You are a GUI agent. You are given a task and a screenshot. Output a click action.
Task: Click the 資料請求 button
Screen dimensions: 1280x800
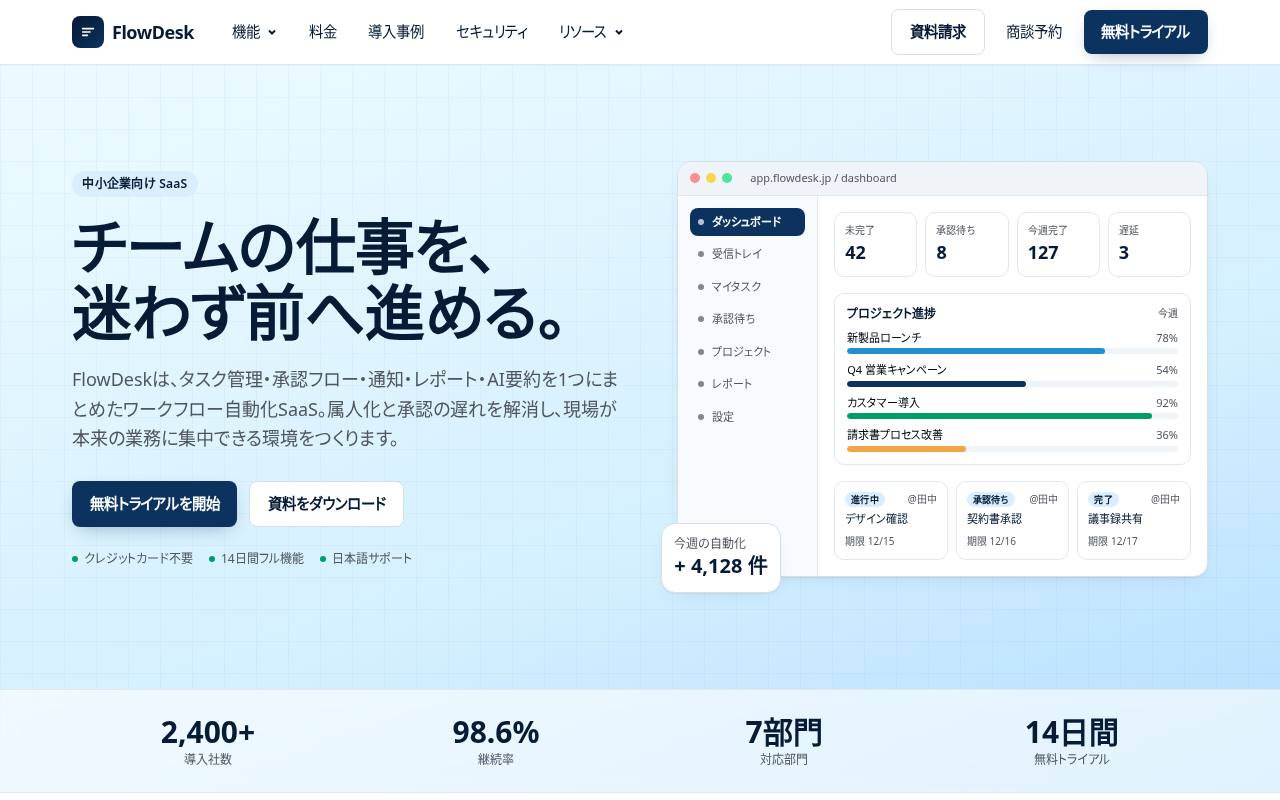click(x=938, y=32)
